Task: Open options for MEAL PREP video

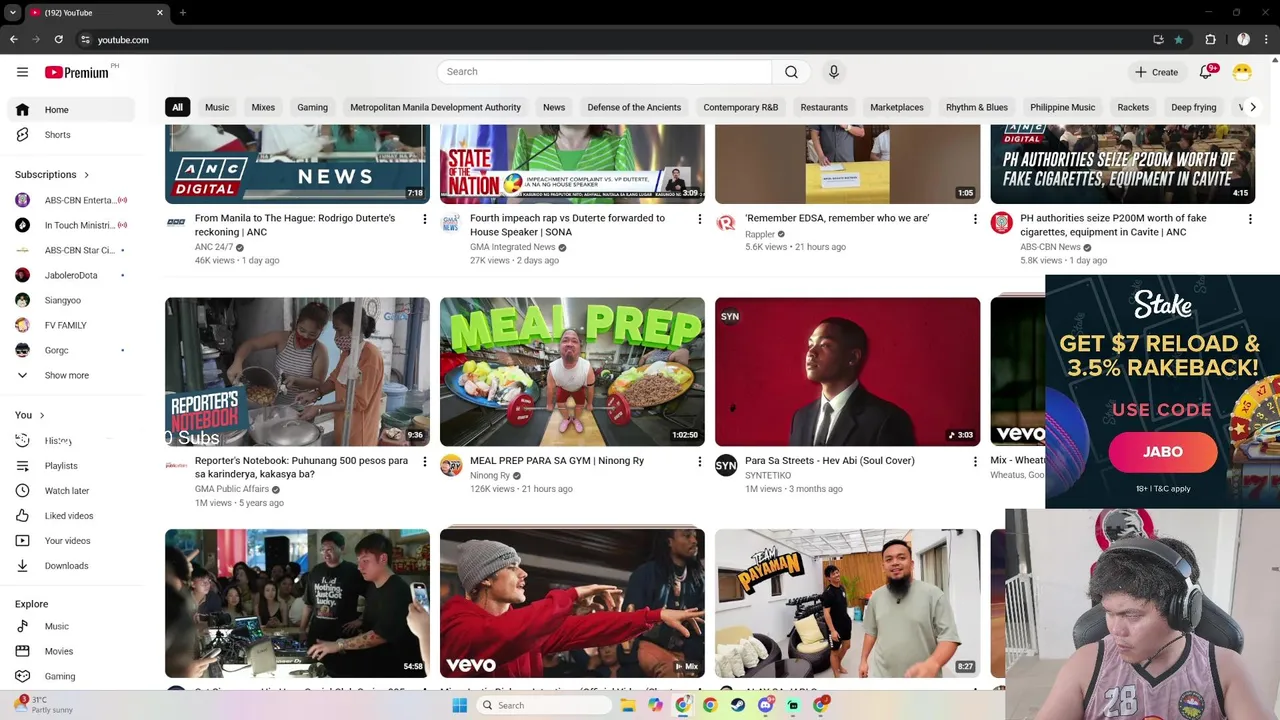Action: (699, 462)
